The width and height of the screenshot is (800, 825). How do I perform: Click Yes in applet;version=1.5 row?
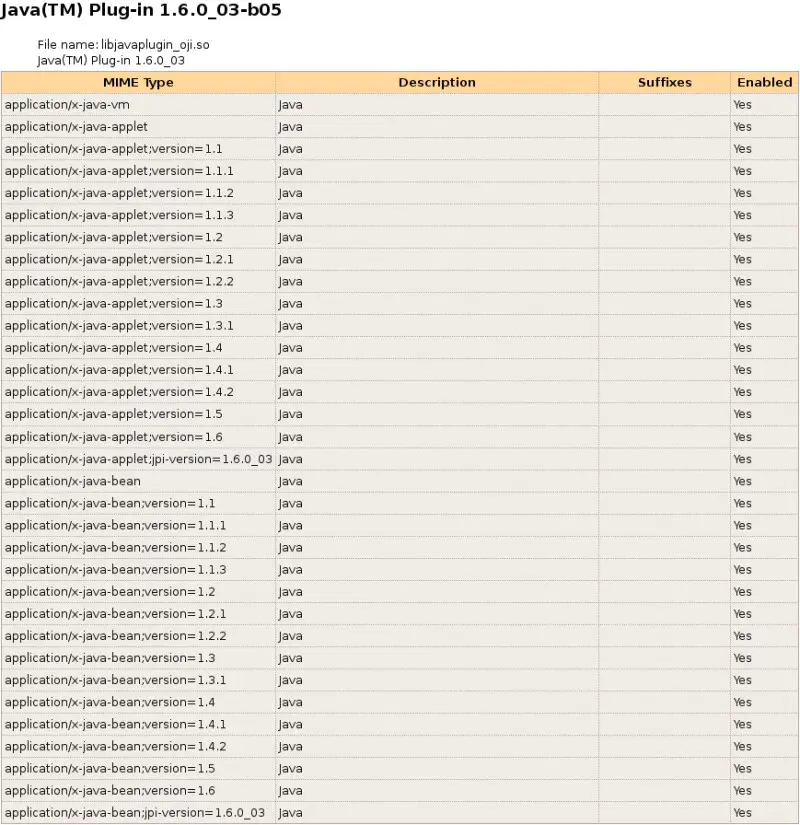pyautogui.click(x=743, y=414)
